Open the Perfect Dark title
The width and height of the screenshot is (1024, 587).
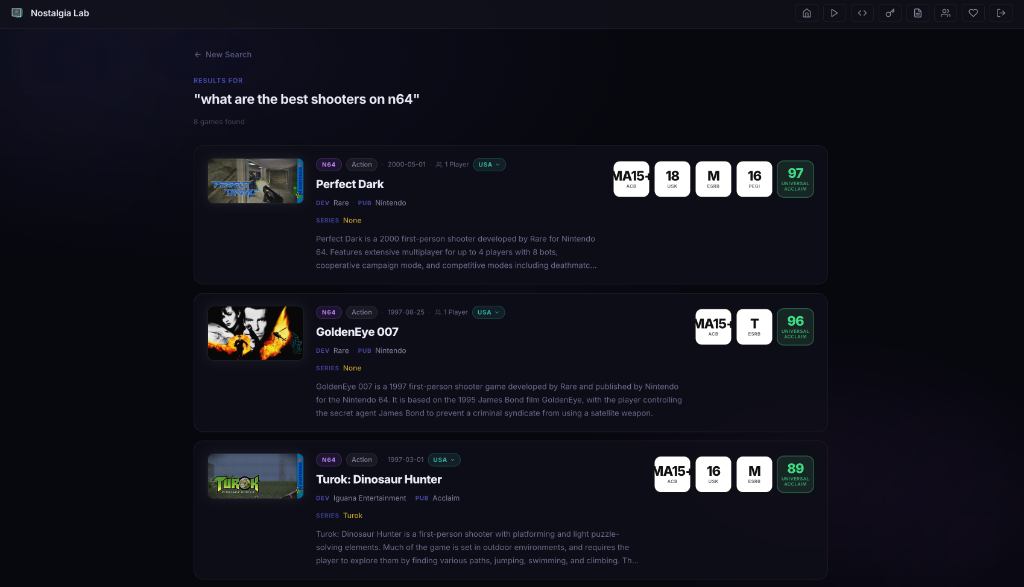click(x=349, y=184)
